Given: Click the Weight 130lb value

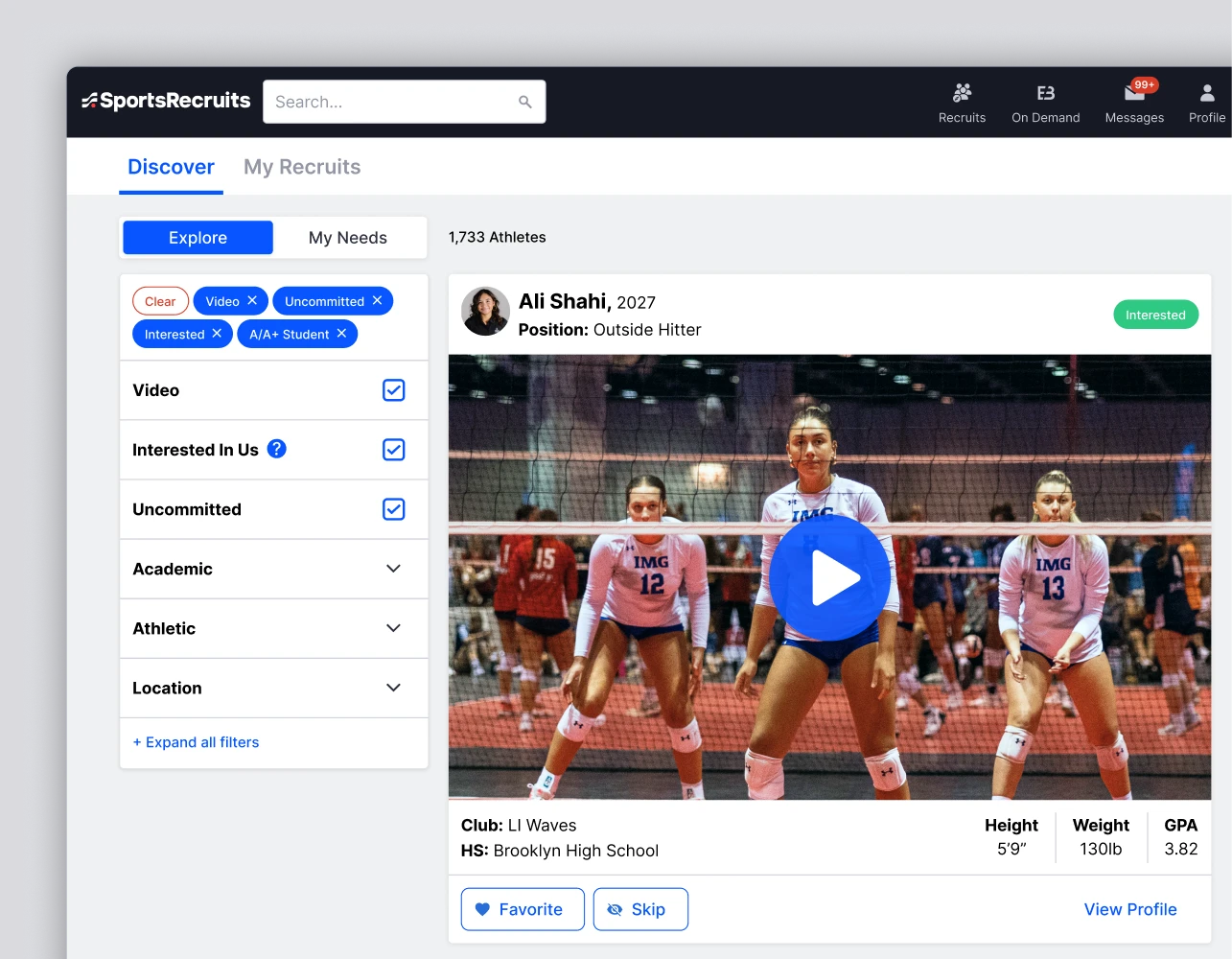Looking at the screenshot, I should tap(1101, 849).
